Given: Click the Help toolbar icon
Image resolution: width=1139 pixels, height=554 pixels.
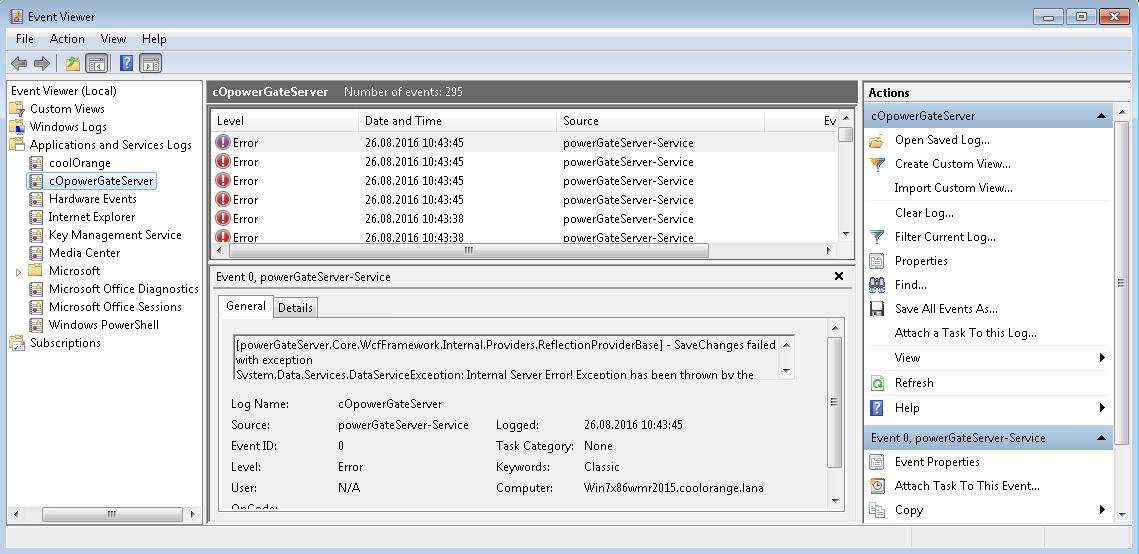Looking at the screenshot, I should tap(127, 64).
